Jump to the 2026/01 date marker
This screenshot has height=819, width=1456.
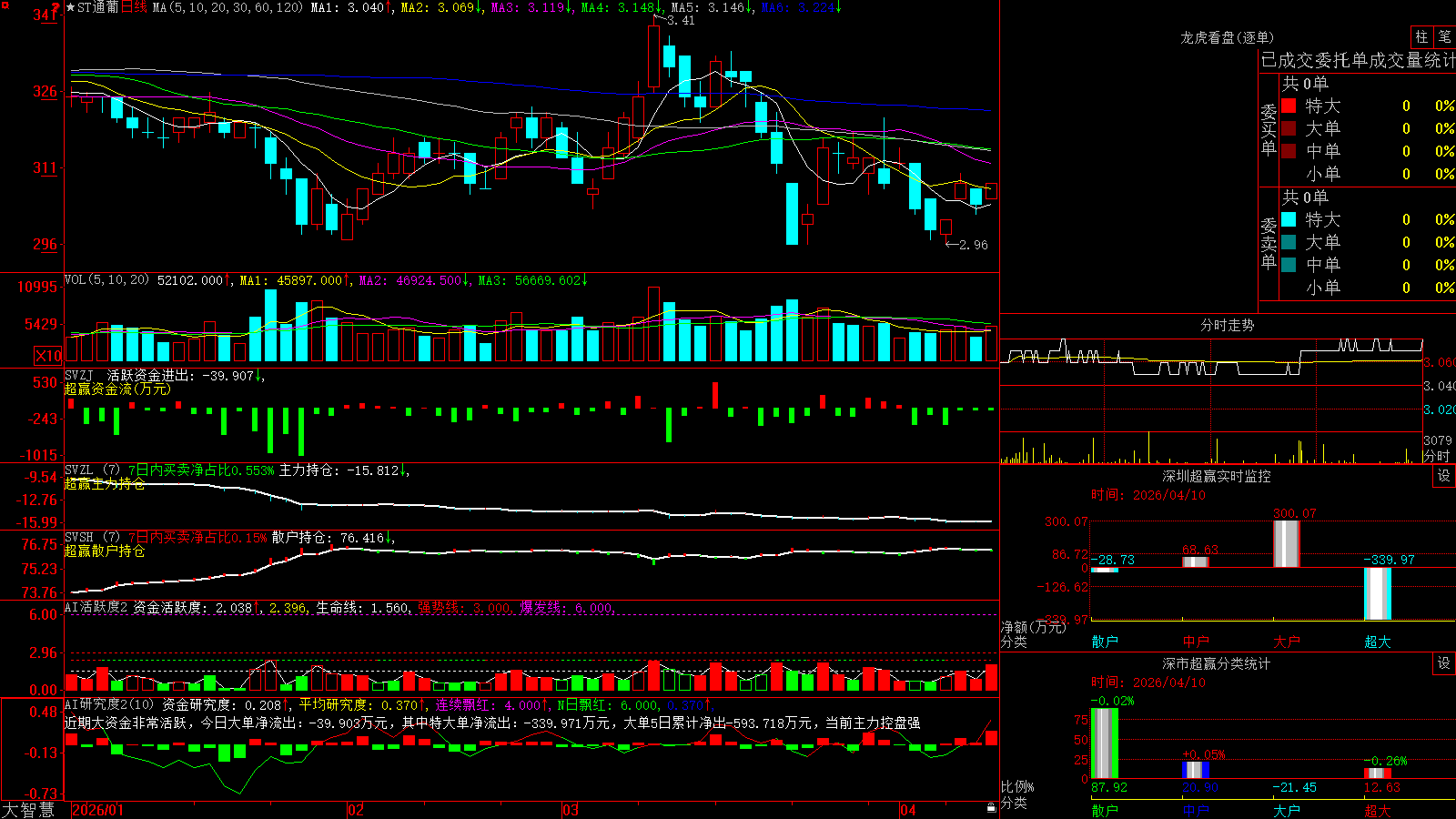point(97,810)
